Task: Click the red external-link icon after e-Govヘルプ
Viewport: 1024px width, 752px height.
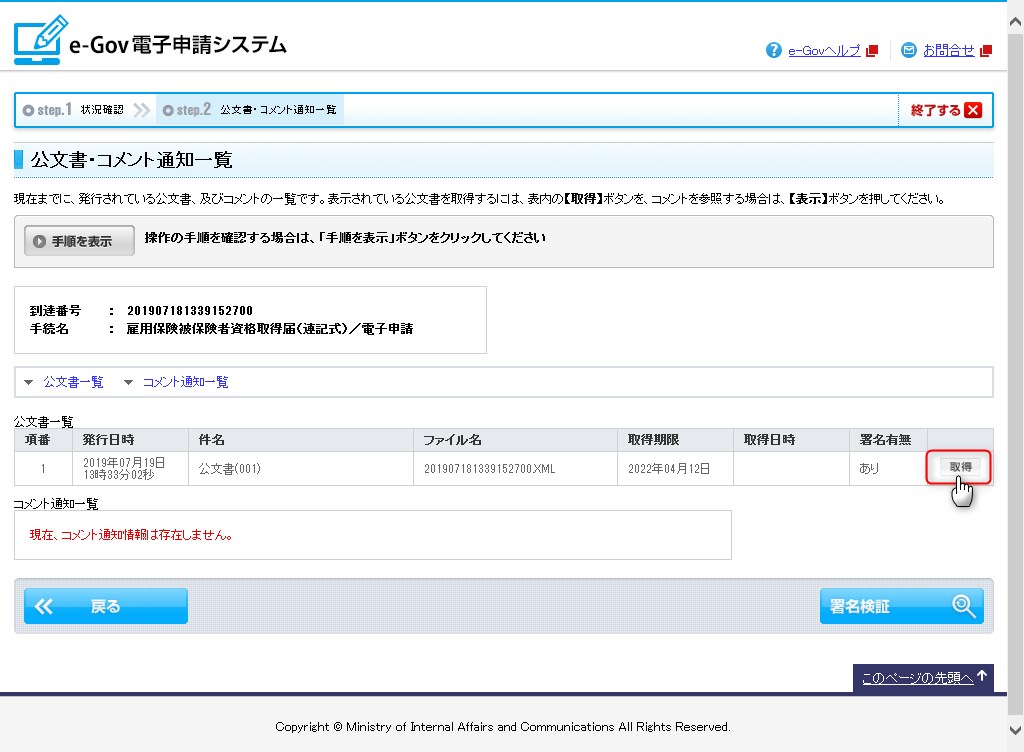Action: (872, 51)
